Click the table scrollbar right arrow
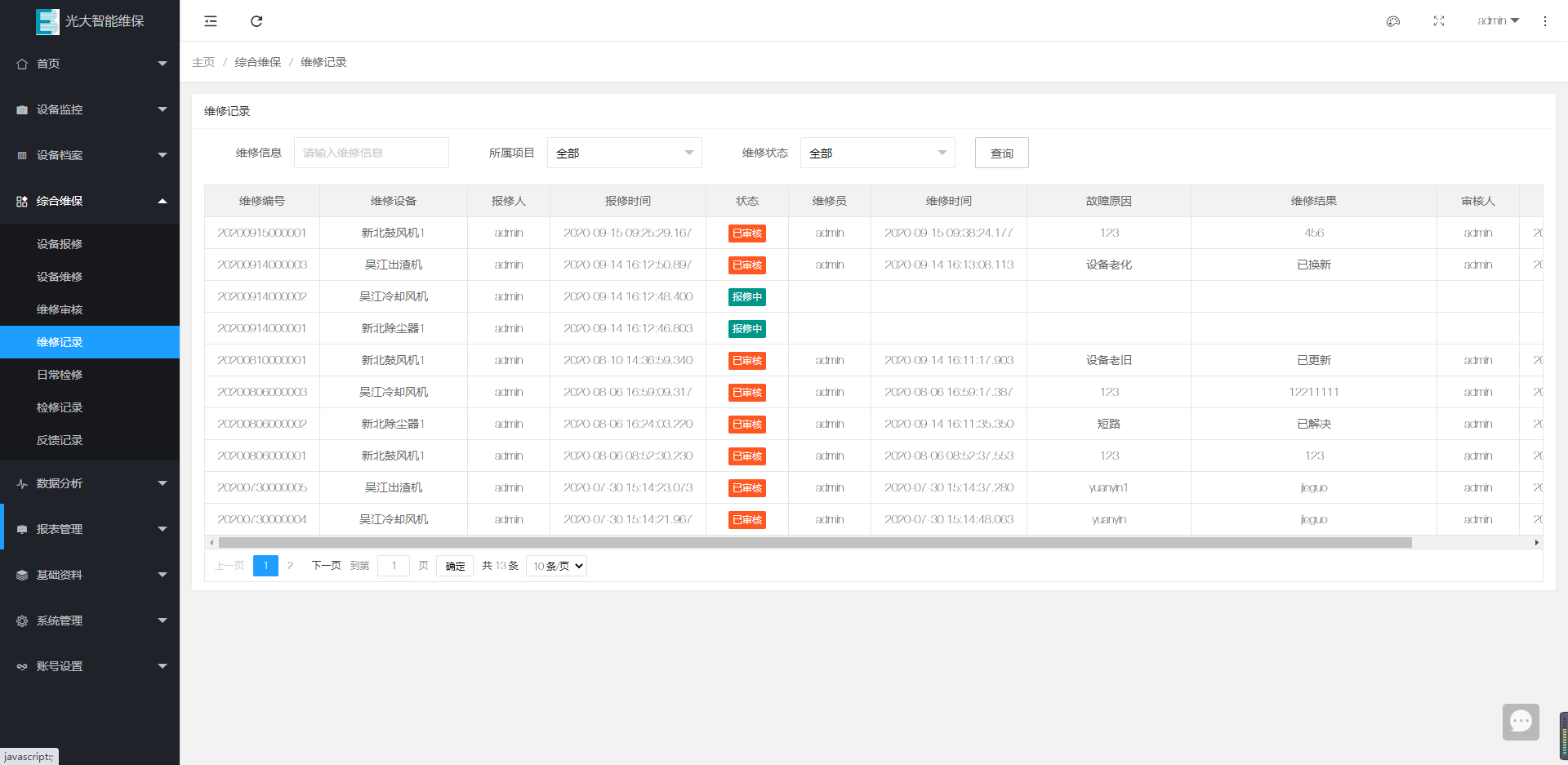The height and width of the screenshot is (765, 1568). tap(1536, 542)
